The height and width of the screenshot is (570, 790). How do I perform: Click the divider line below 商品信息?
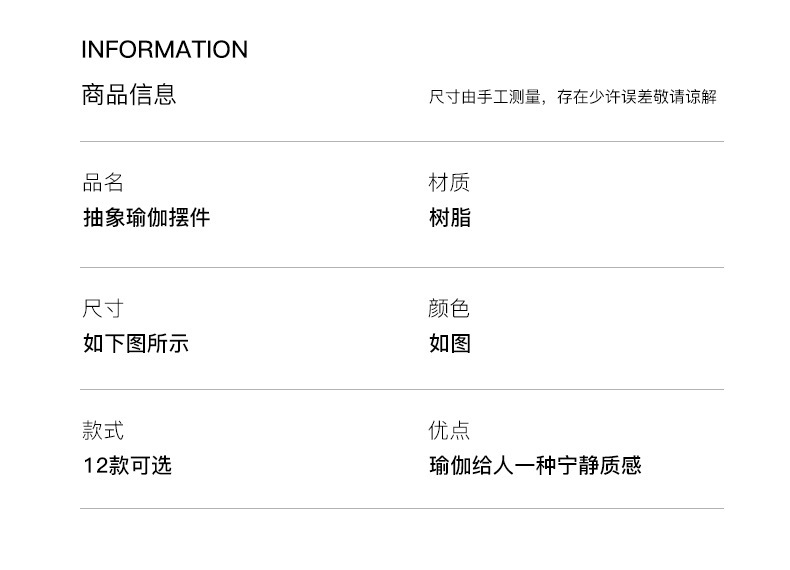[402, 141]
